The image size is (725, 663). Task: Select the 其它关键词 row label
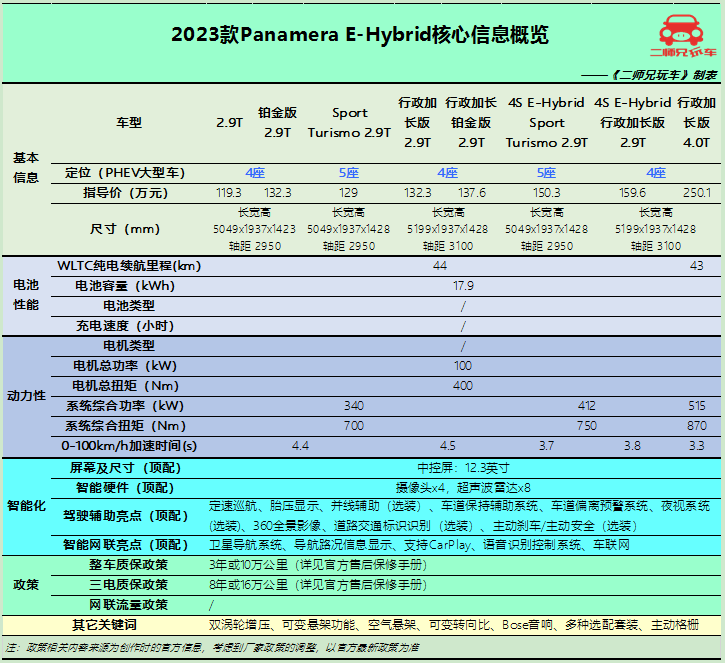point(104,625)
